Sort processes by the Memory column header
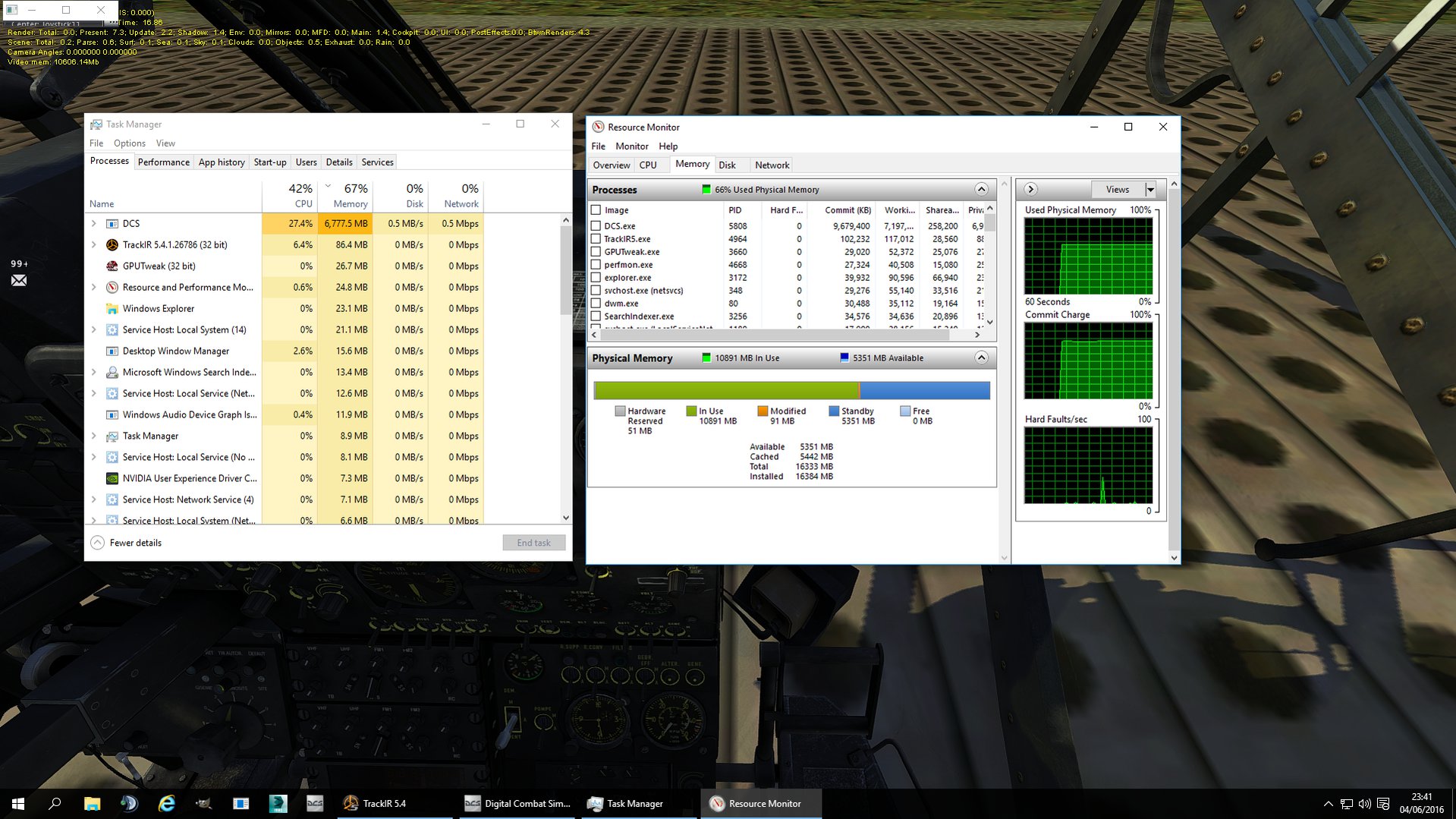The width and height of the screenshot is (1456, 819). point(345,195)
